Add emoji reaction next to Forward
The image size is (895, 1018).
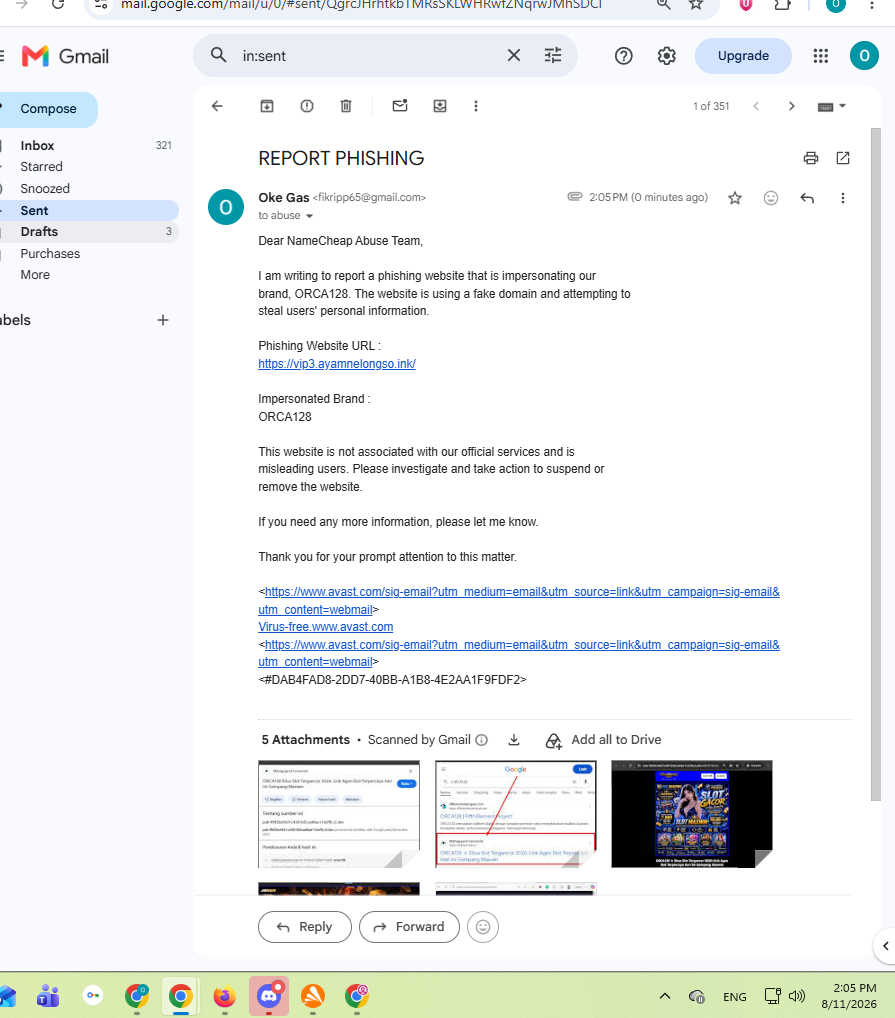(x=483, y=927)
